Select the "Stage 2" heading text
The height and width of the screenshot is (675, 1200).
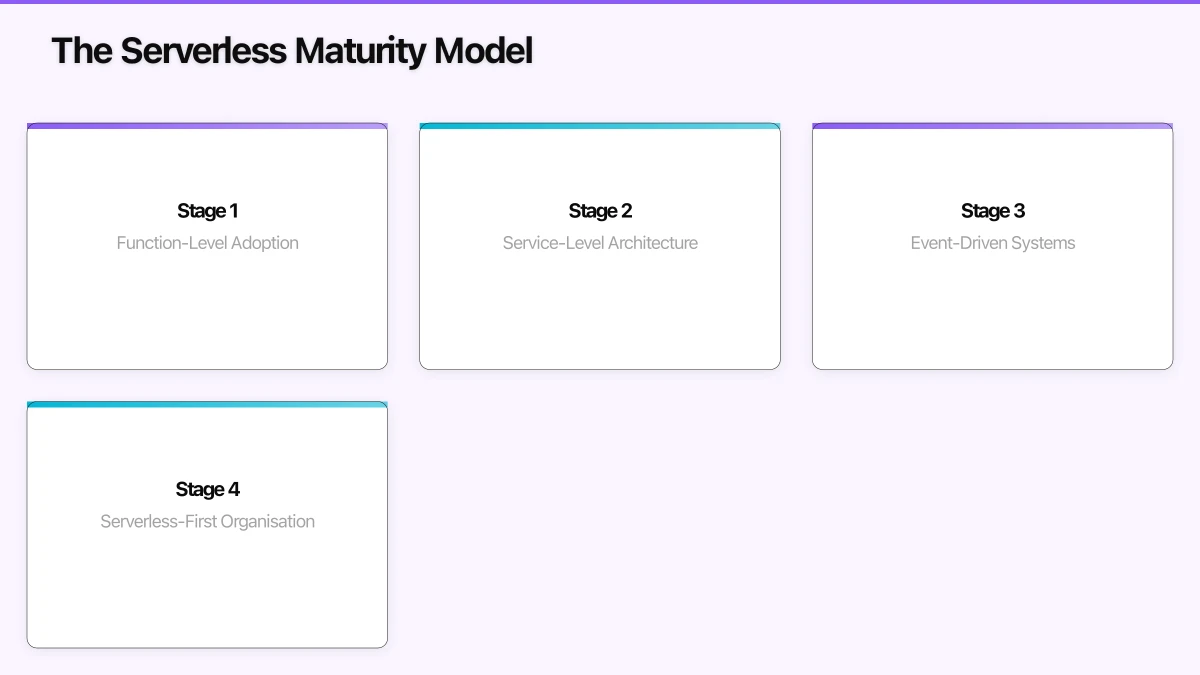(x=600, y=211)
